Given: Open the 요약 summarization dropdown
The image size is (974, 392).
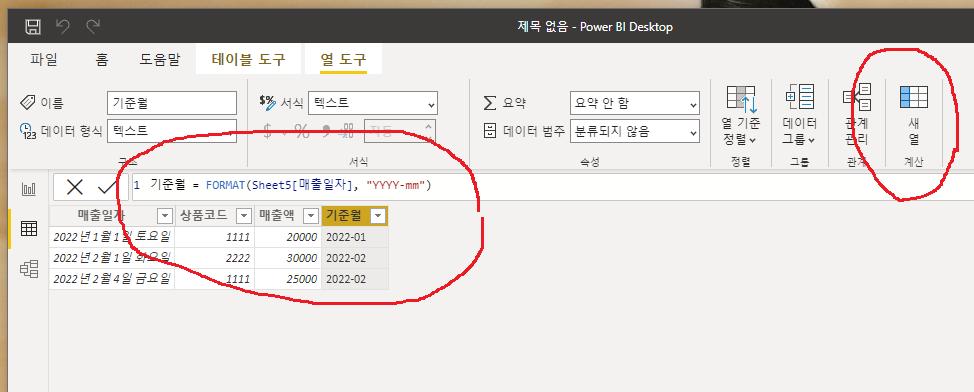Looking at the screenshot, I should tap(635, 103).
